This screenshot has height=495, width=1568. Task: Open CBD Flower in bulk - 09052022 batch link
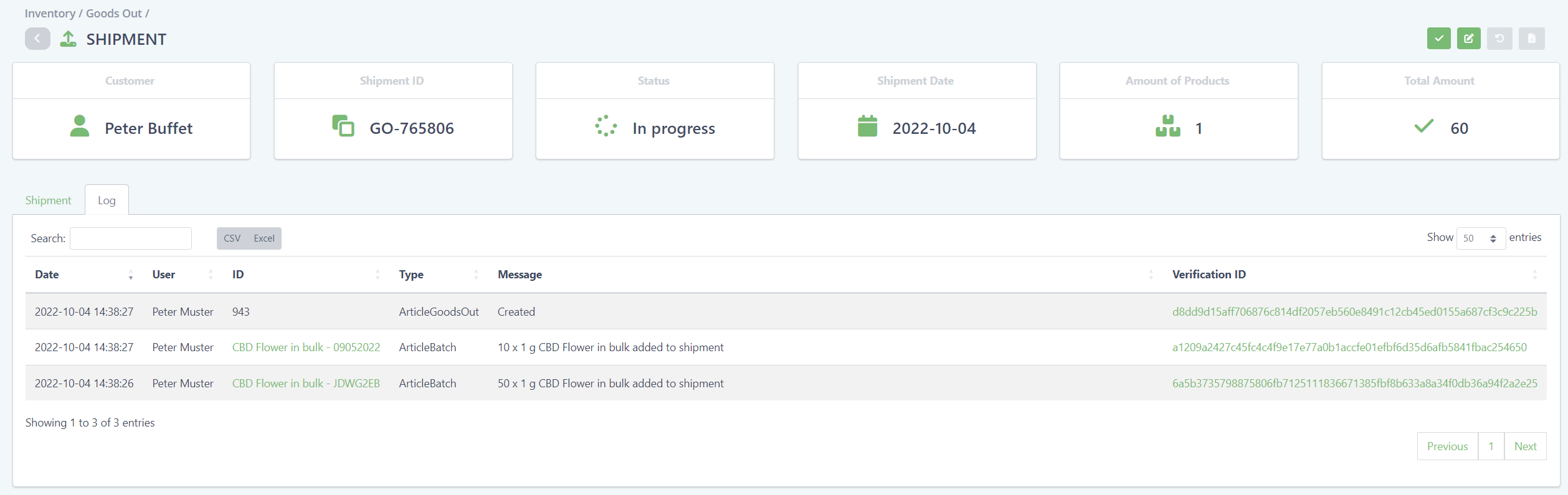pyautogui.click(x=306, y=347)
